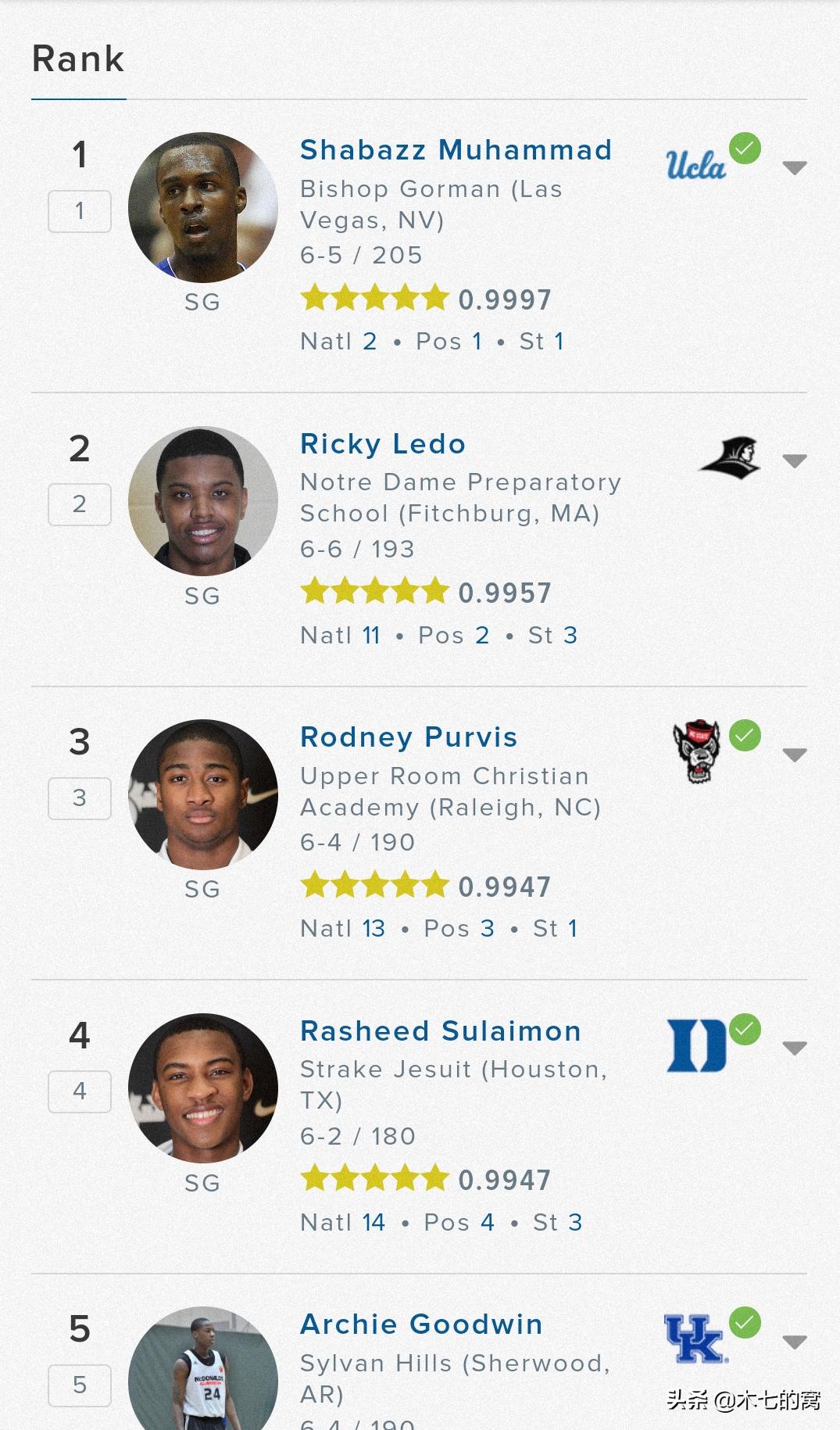Click Shabazz Muhammad's five-star rating
The image size is (840, 1430).
click(x=375, y=299)
